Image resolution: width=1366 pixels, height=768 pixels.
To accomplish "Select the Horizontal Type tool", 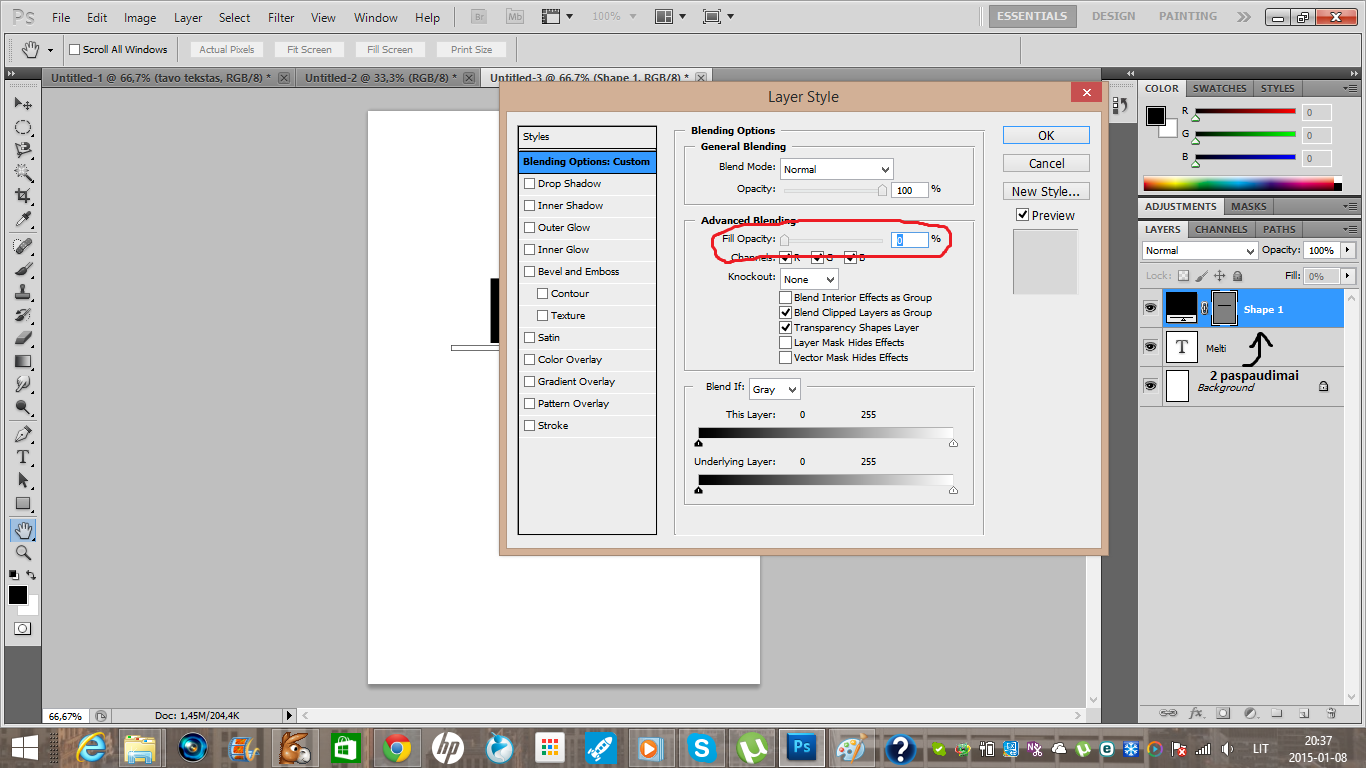I will [x=22, y=457].
